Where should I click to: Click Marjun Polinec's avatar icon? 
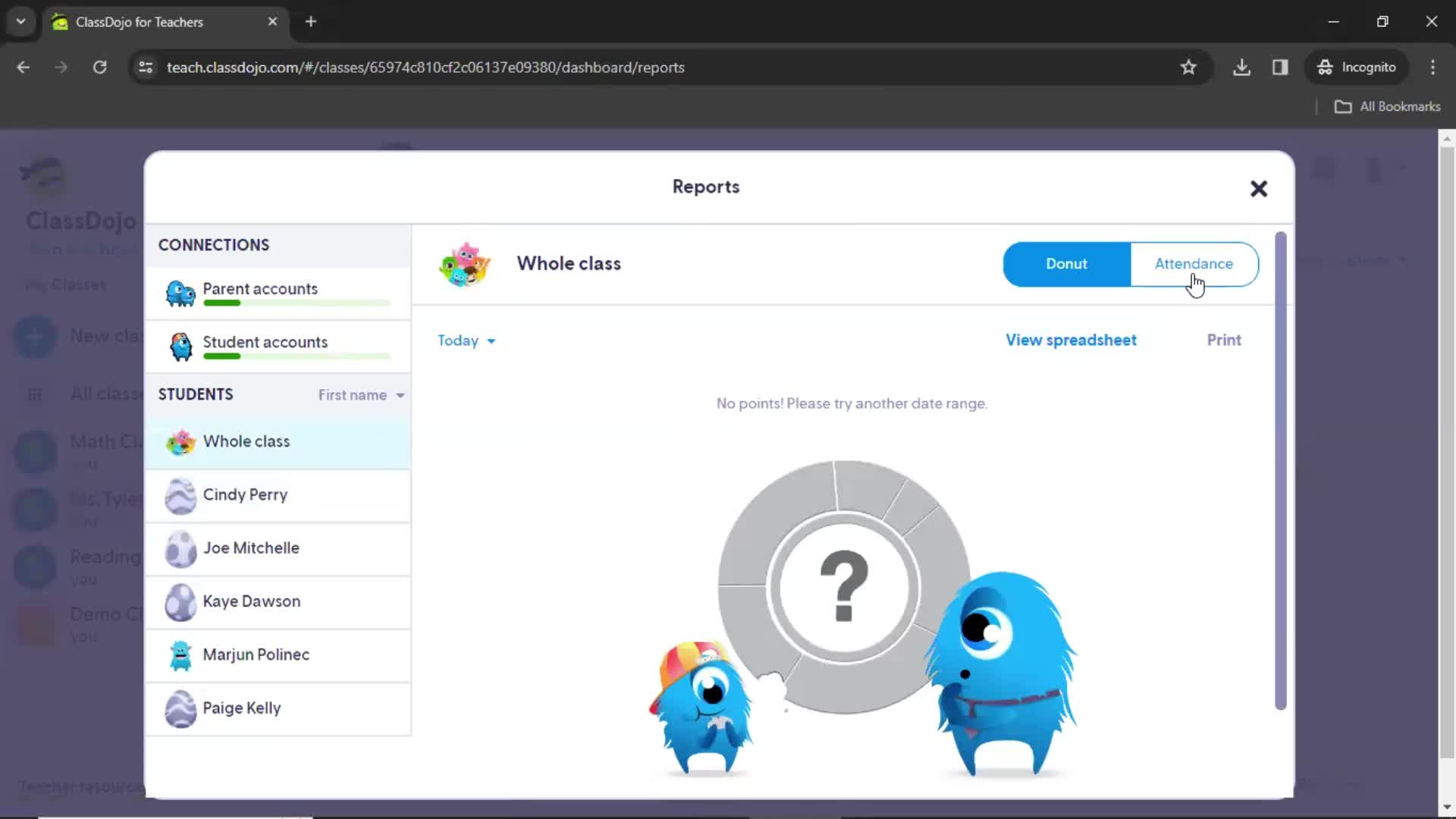pyautogui.click(x=180, y=655)
